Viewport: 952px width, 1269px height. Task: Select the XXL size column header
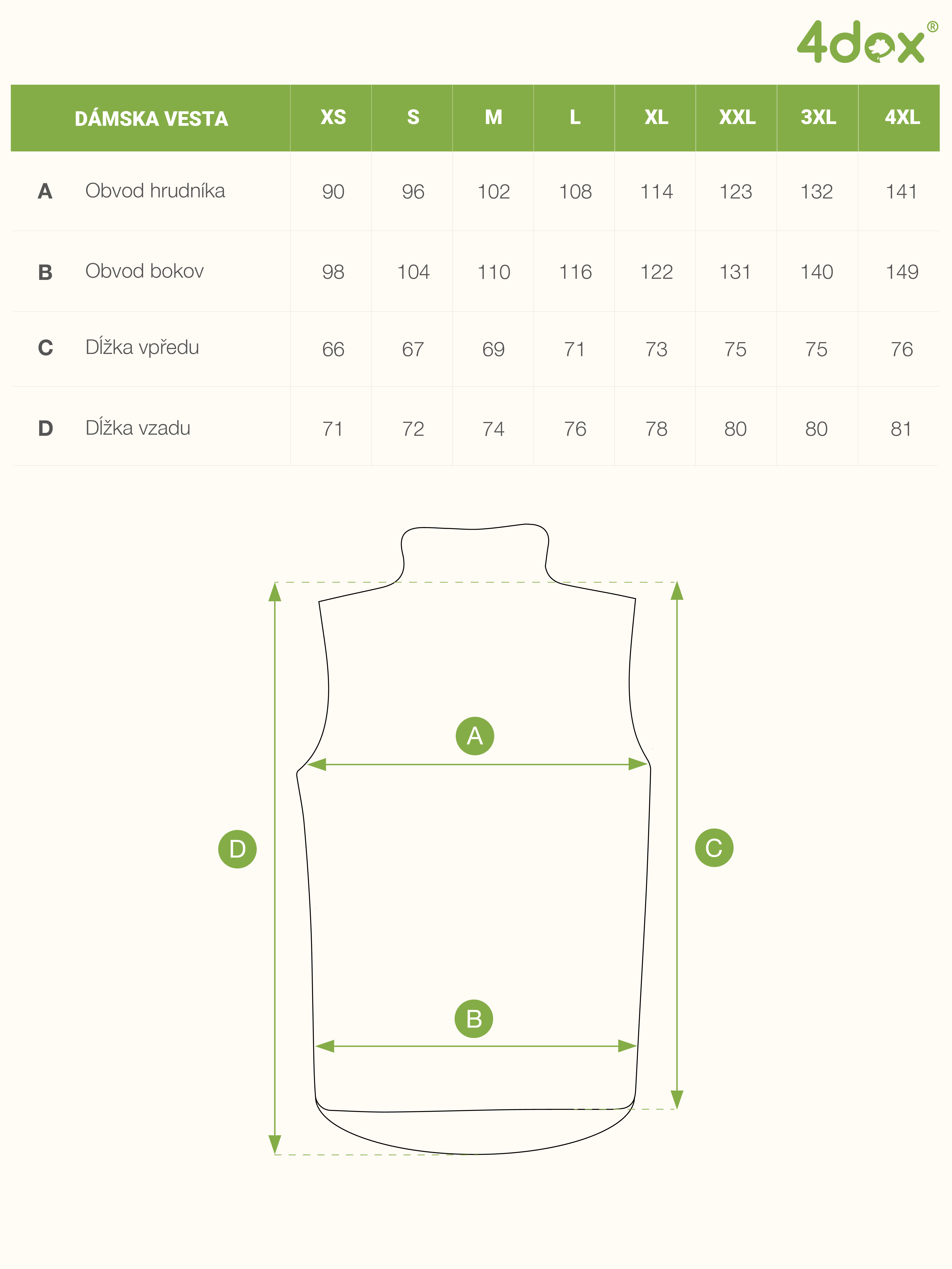[x=737, y=118]
